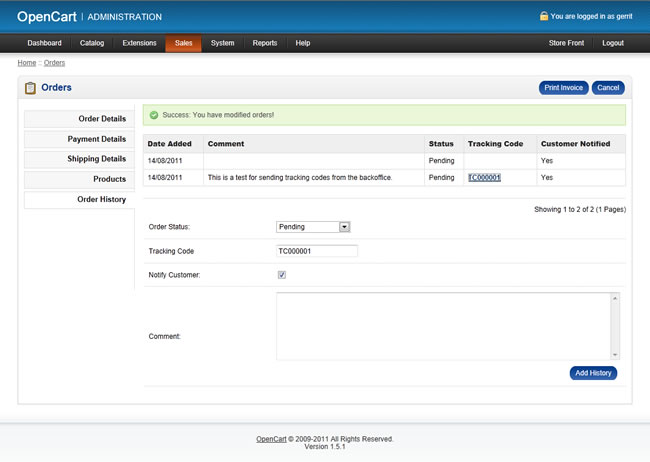
Task: Click the green success checkmark icon
Action: click(154, 115)
